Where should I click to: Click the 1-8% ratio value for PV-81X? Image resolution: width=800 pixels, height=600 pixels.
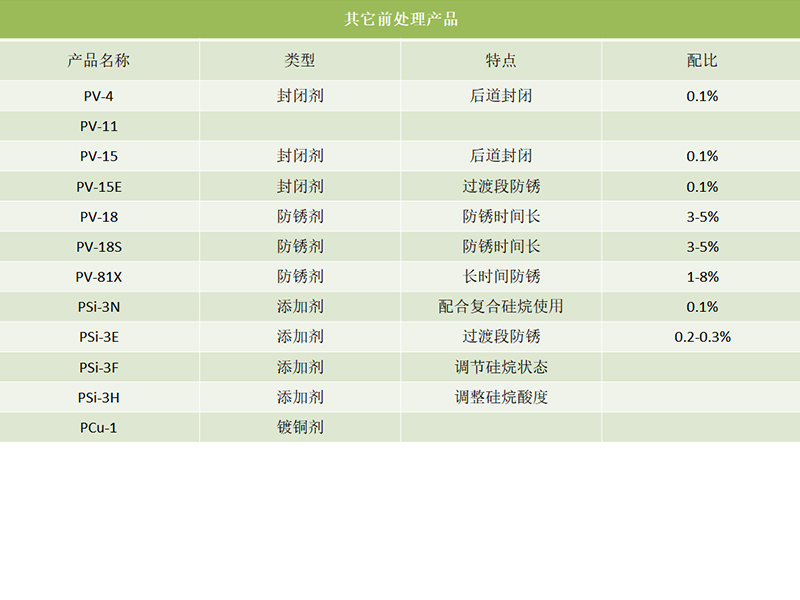click(700, 276)
